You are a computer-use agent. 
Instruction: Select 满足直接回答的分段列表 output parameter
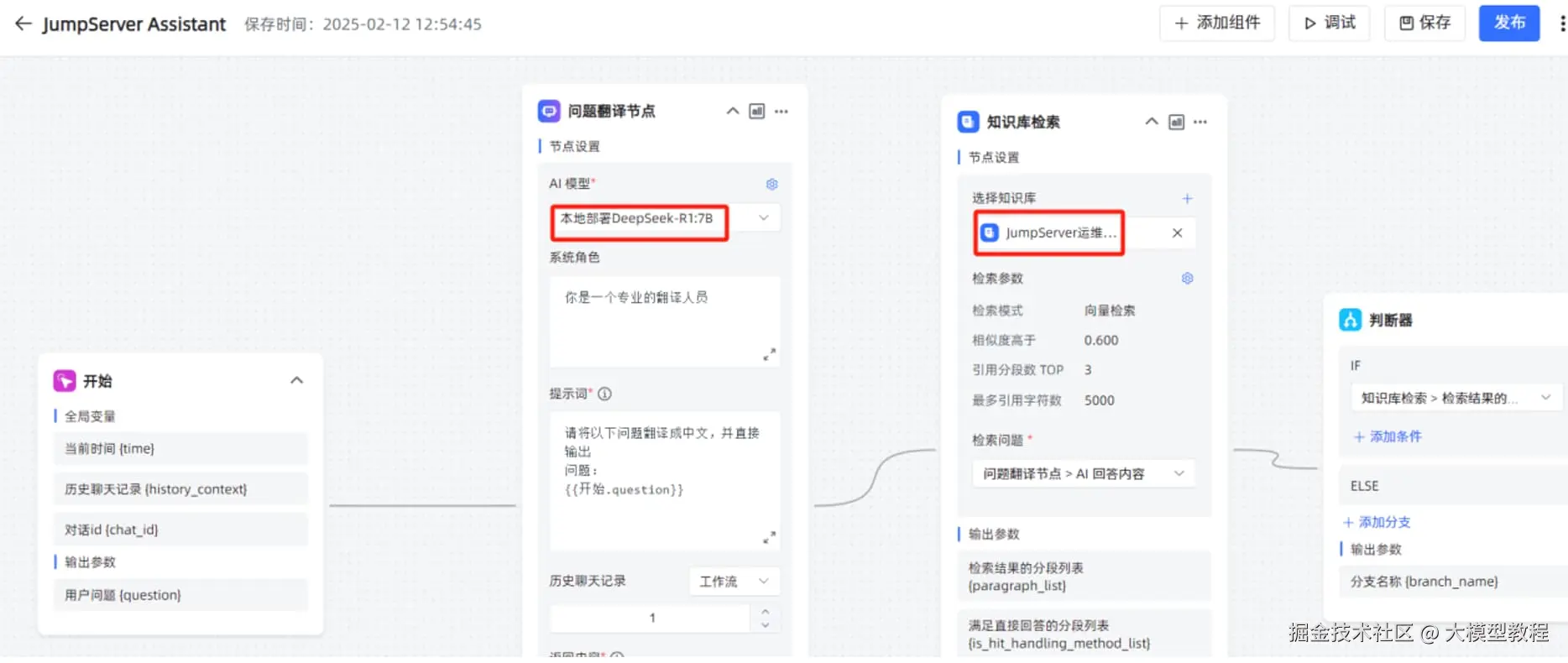point(1085,634)
